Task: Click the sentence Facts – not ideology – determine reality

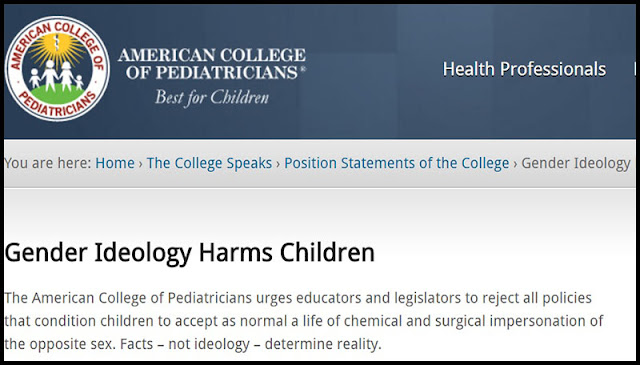Action: (250, 344)
